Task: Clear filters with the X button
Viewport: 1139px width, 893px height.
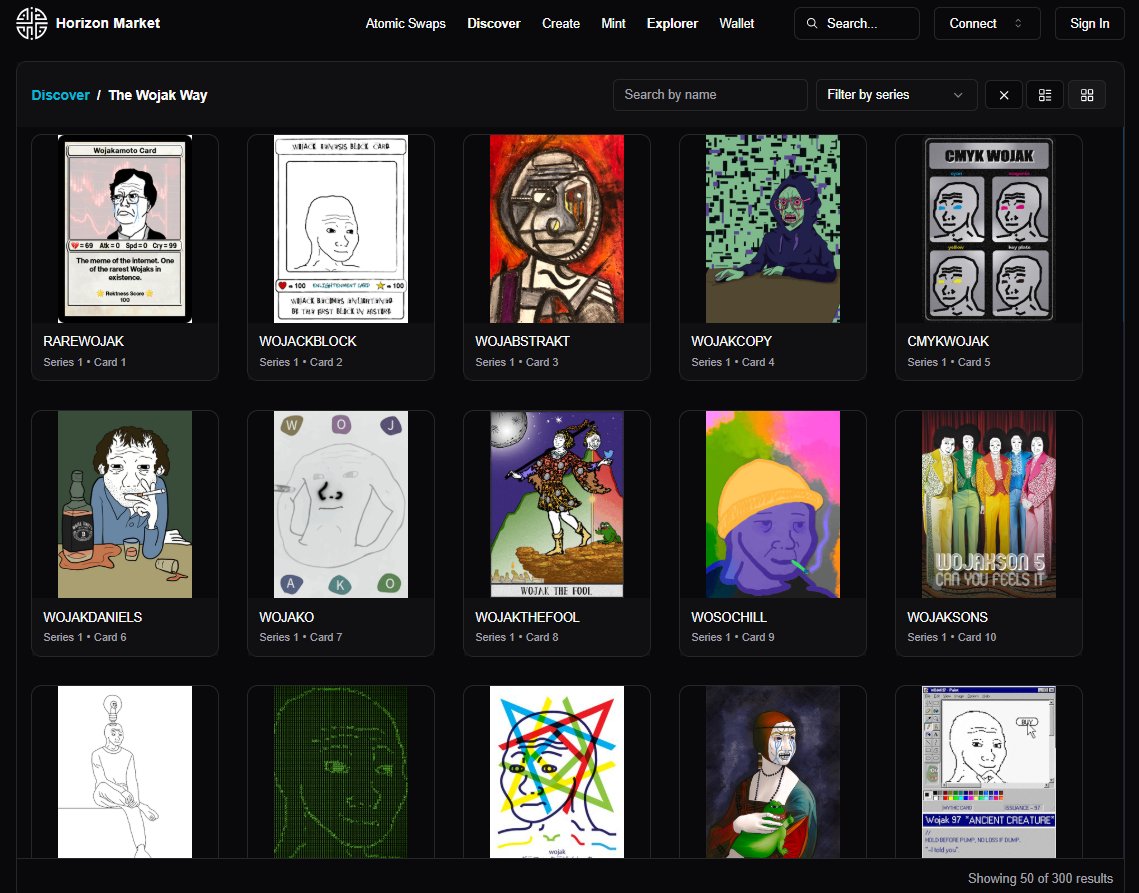Action: pyautogui.click(x=1003, y=95)
